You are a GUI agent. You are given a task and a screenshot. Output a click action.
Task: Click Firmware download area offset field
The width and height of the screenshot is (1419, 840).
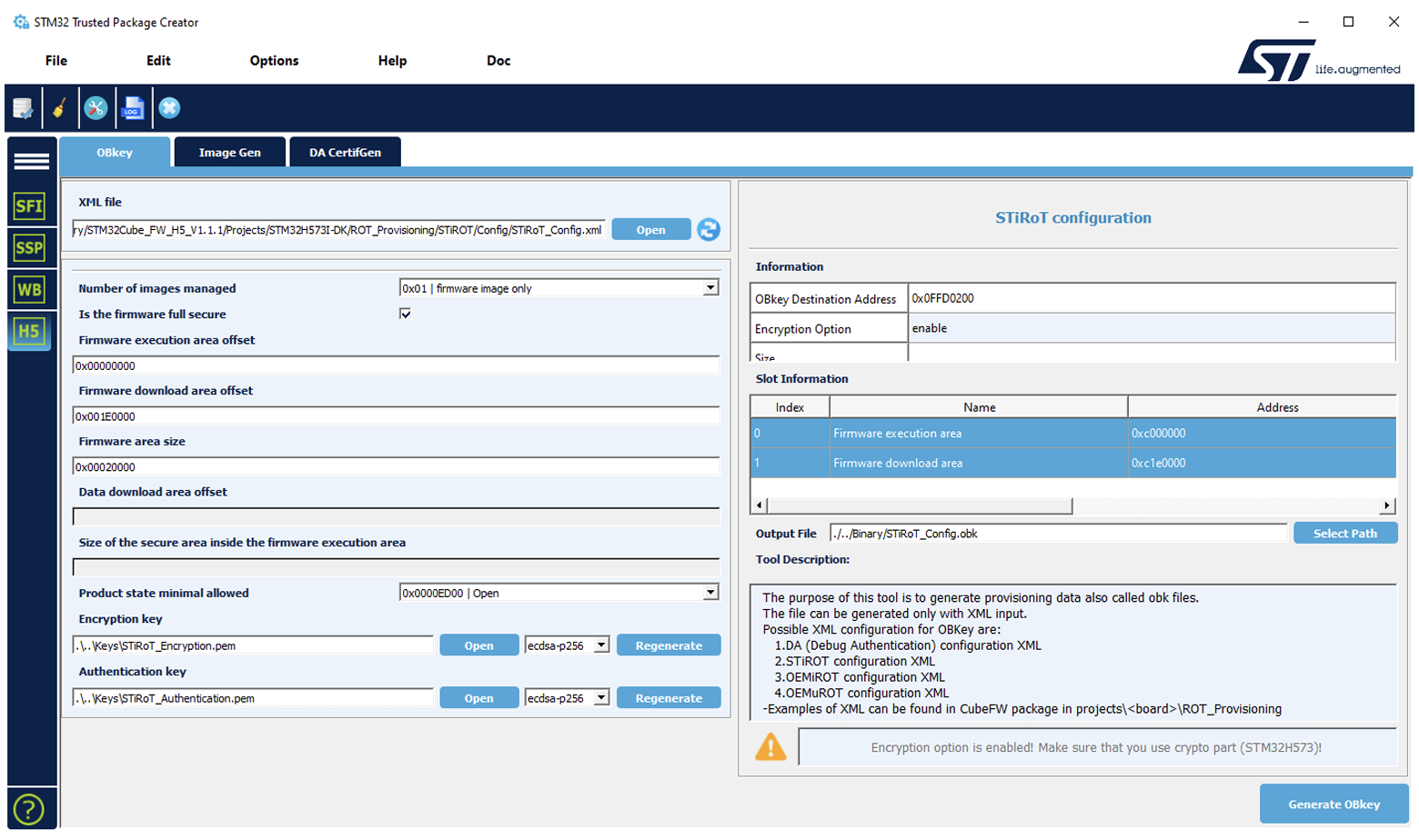point(396,416)
